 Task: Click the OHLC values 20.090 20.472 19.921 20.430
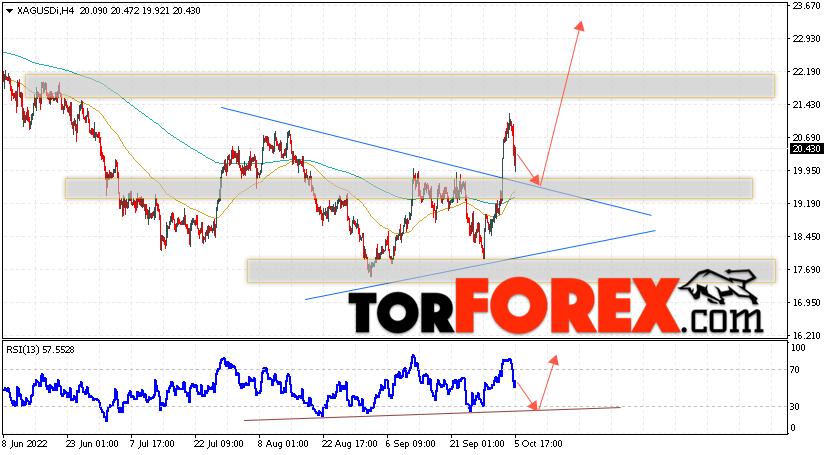tap(140, 11)
